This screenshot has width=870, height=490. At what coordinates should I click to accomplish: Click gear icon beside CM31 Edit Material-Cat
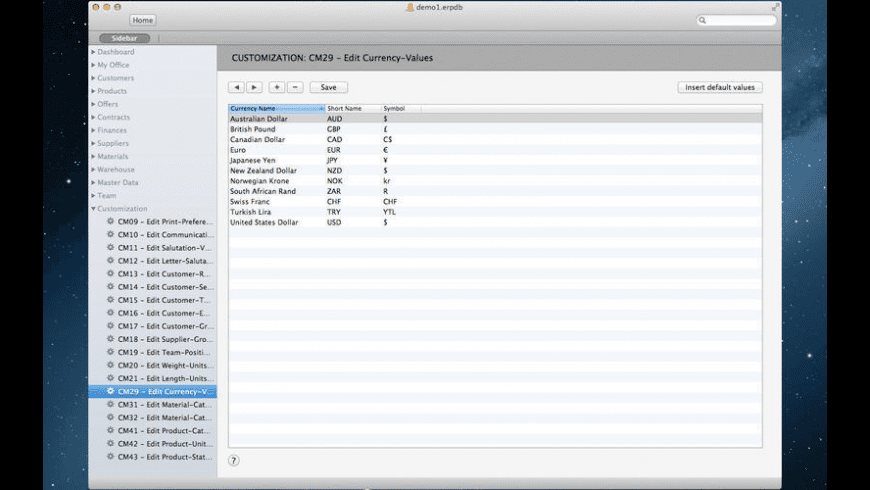point(110,405)
